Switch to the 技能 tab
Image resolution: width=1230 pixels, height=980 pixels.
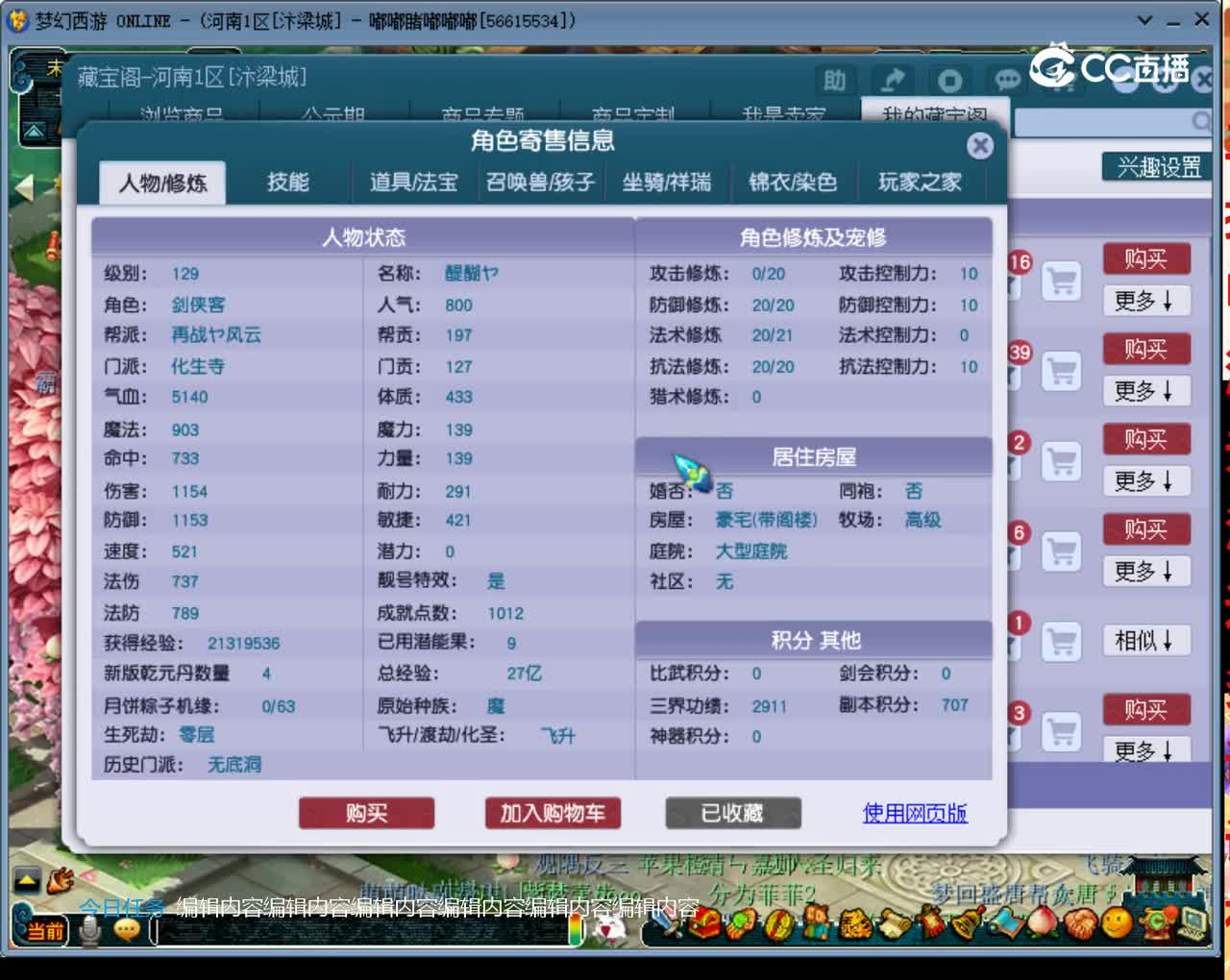[288, 182]
